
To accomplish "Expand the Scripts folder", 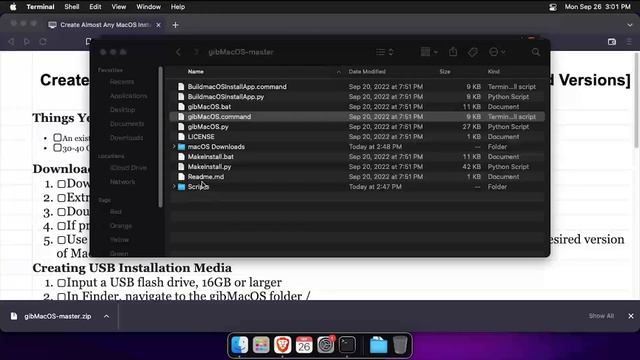I will coord(174,187).
